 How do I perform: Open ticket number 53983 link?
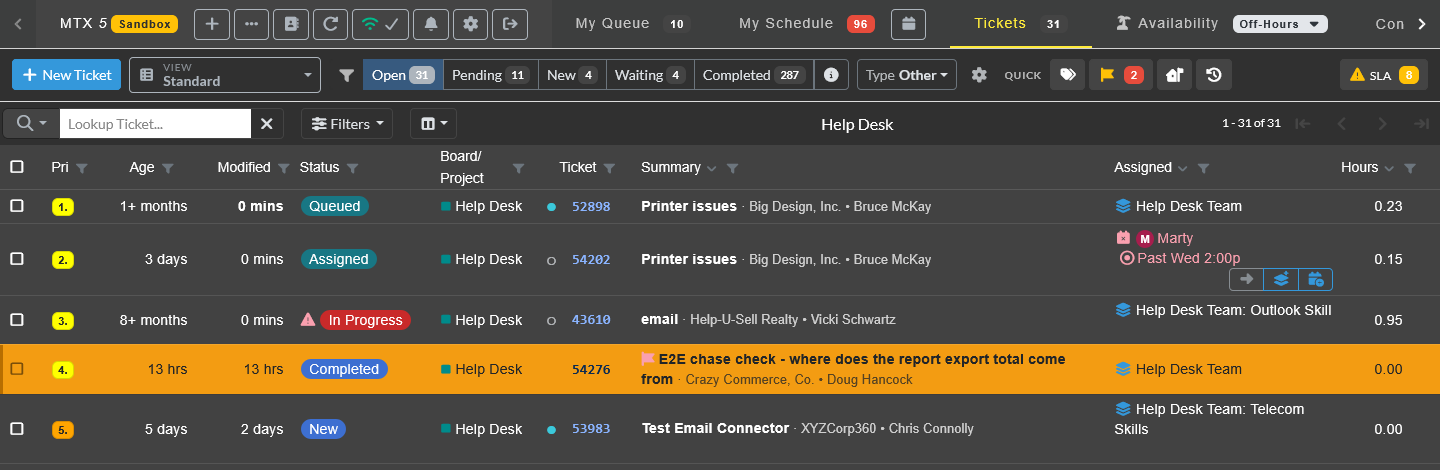click(591, 430)
